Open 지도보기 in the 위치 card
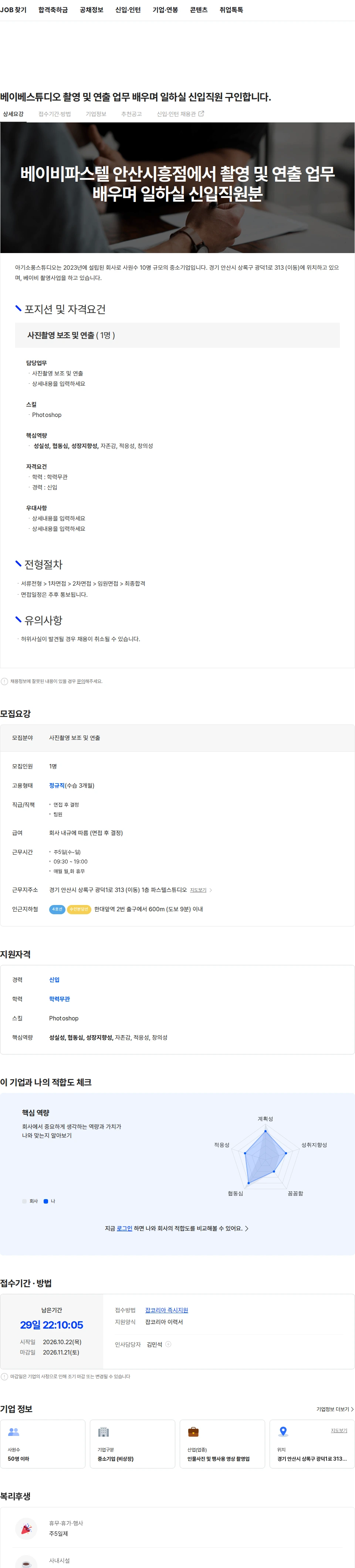 (339, 1430)
